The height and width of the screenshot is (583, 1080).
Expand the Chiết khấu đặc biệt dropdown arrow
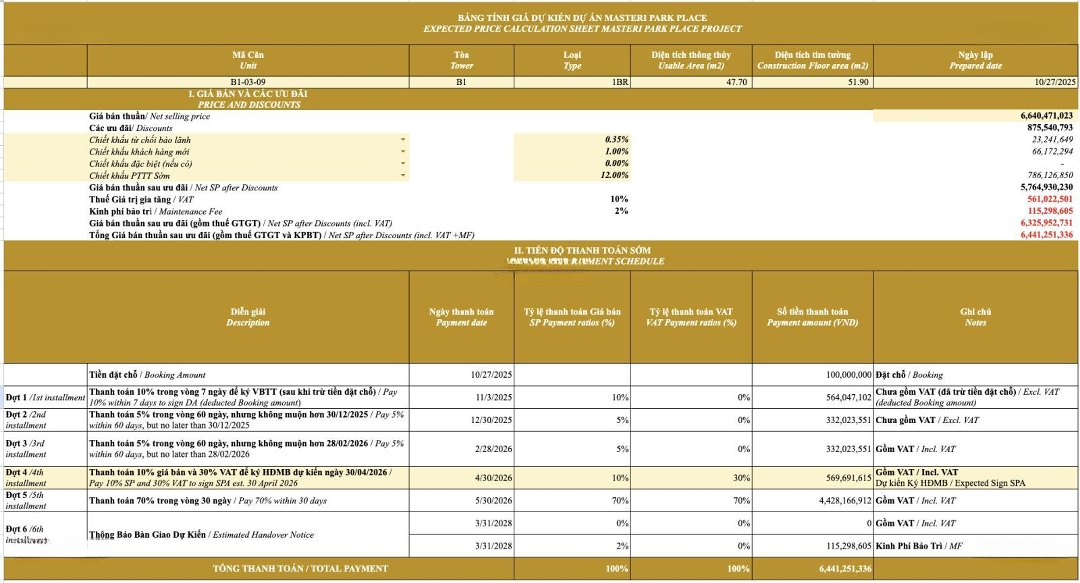click(403, 164)
